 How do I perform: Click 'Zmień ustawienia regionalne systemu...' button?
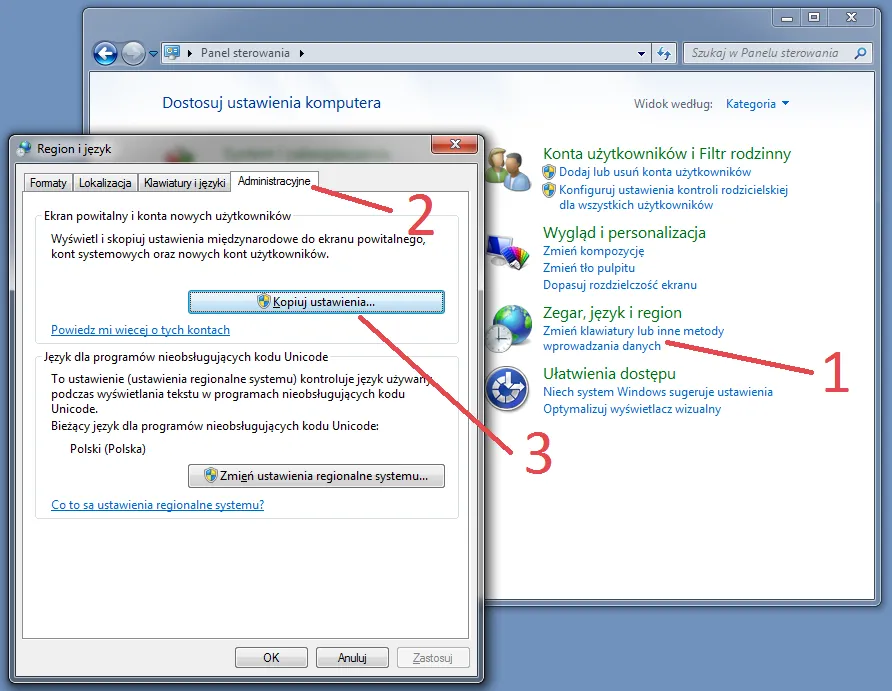316,476
